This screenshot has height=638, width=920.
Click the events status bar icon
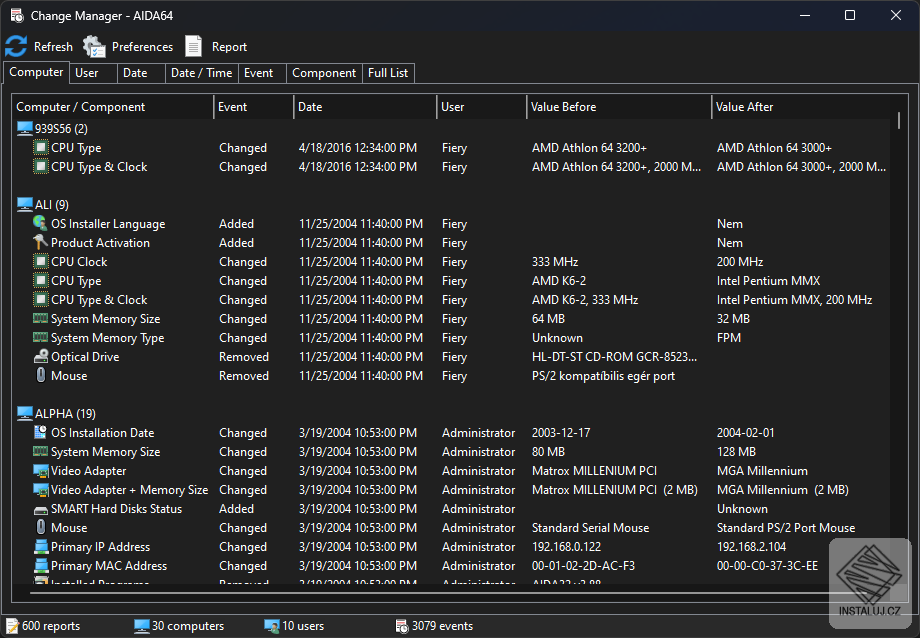click(x=402, y=626)
